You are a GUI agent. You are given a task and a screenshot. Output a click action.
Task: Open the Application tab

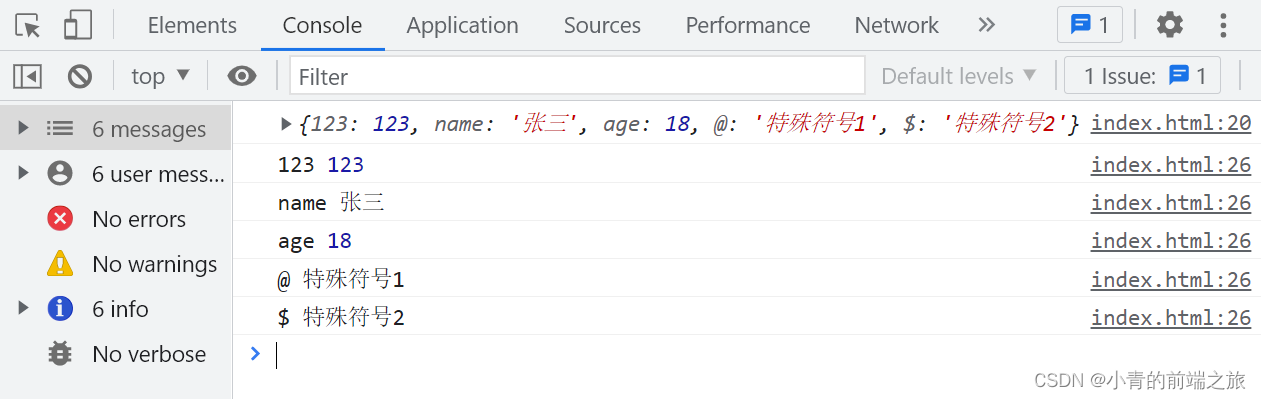pyautogui.click(x=462, y=25)
